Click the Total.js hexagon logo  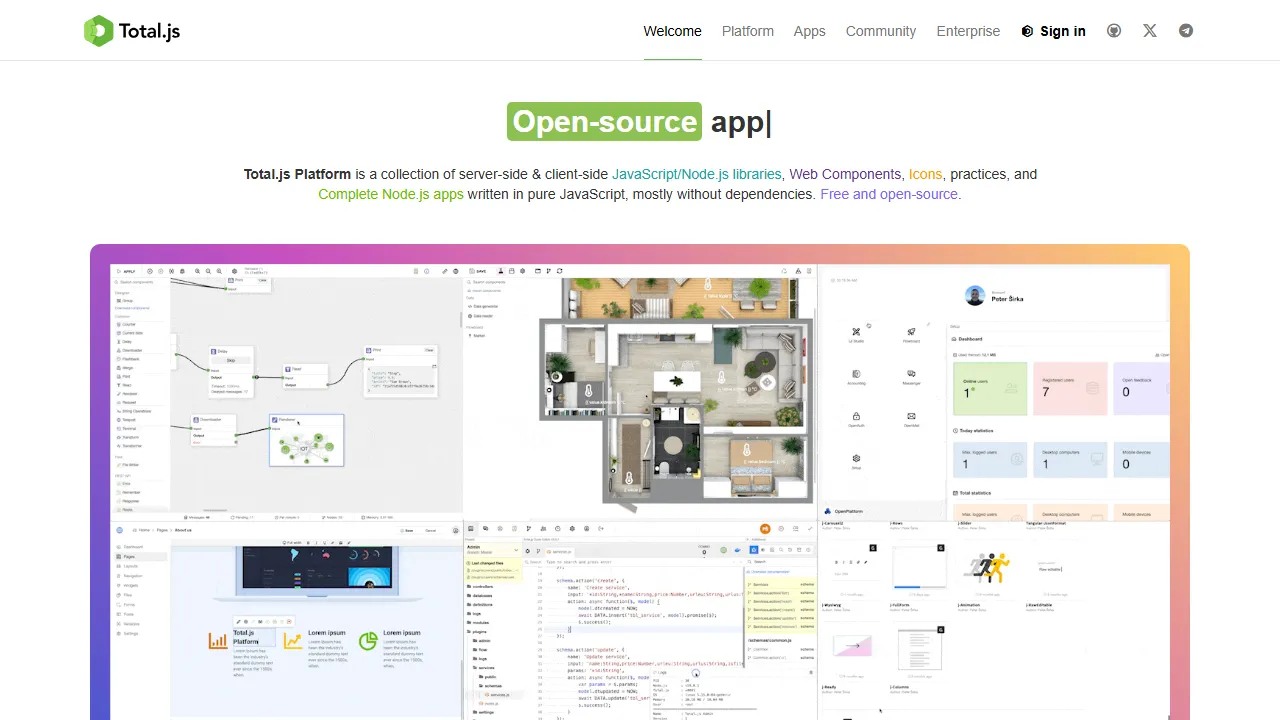pyautogui.click(x=99, y=31)
